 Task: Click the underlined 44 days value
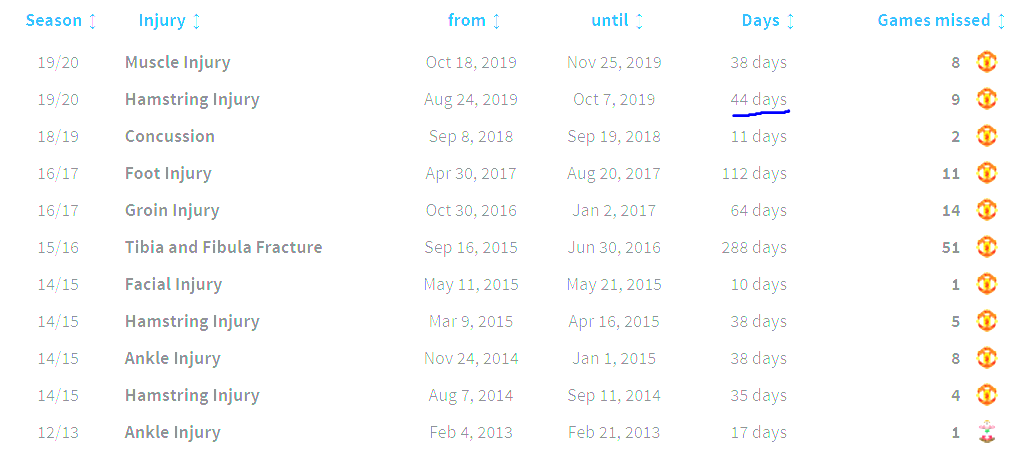pyautogui.click(x=758, y=99)
